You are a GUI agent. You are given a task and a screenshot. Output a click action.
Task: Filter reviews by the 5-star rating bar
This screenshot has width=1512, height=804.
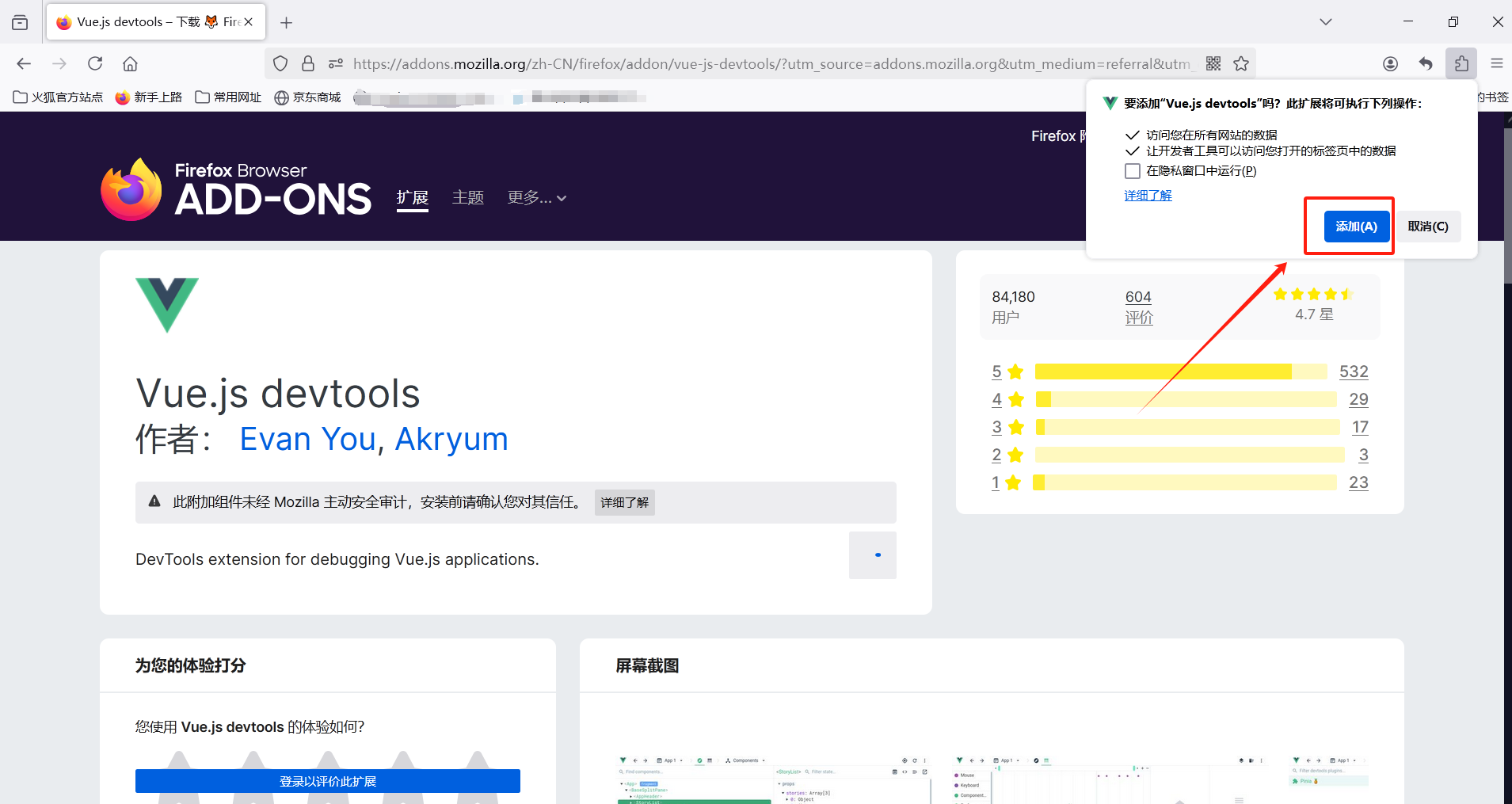click(x=1180, y=372)
